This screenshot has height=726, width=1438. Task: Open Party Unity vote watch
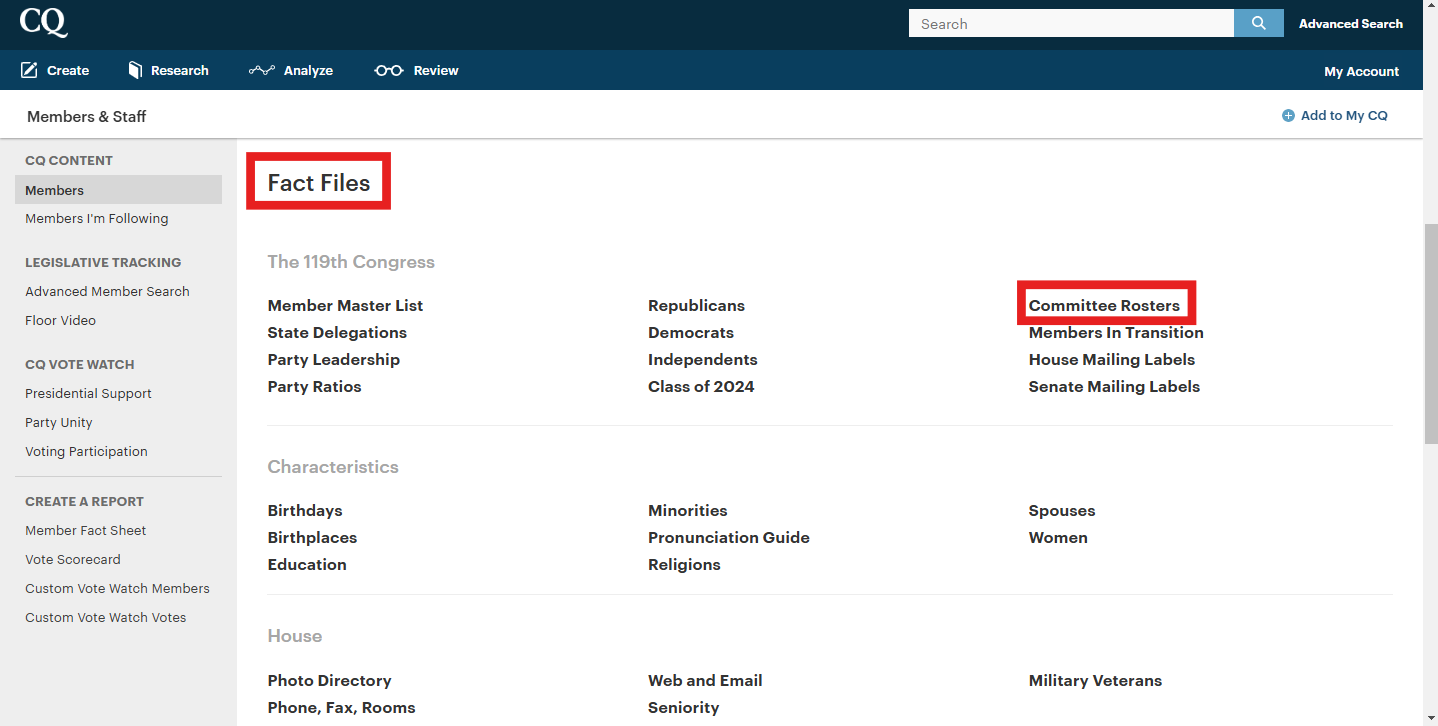click(x=58, y=422)
